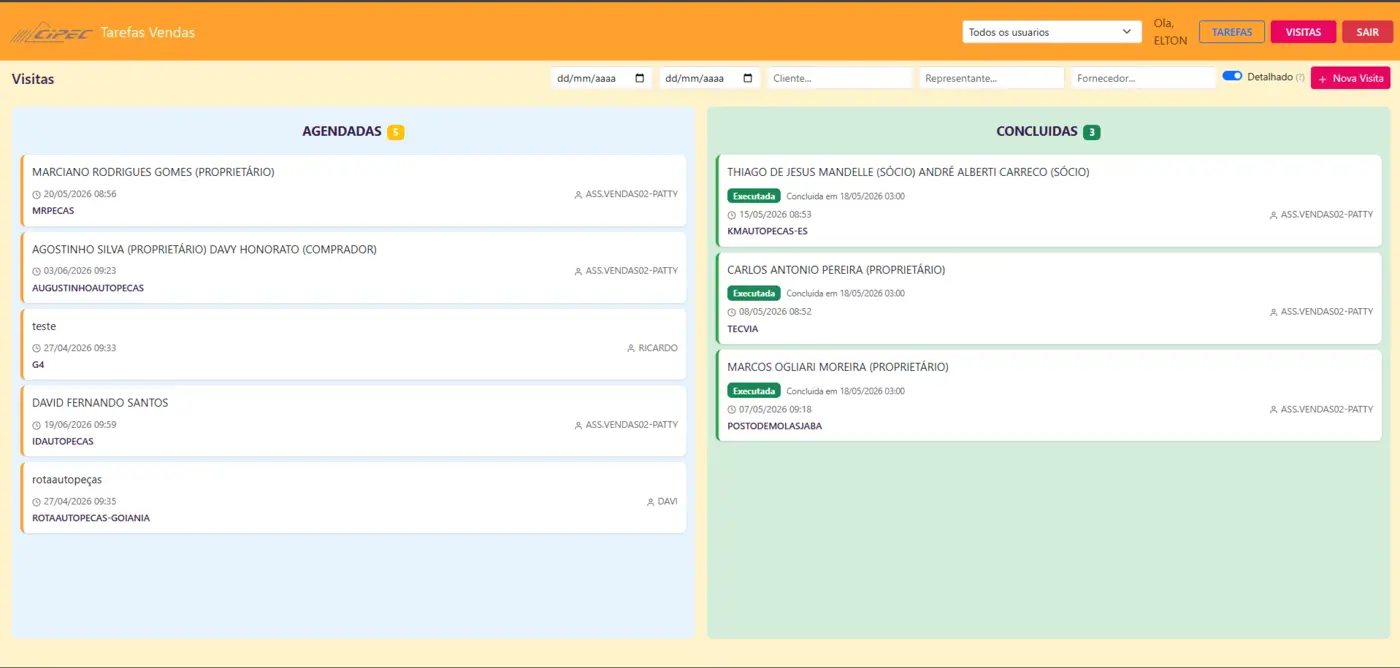Click clock icon next to 19/06/2026 09:59
1400x668 pixels.
(37, 425)
